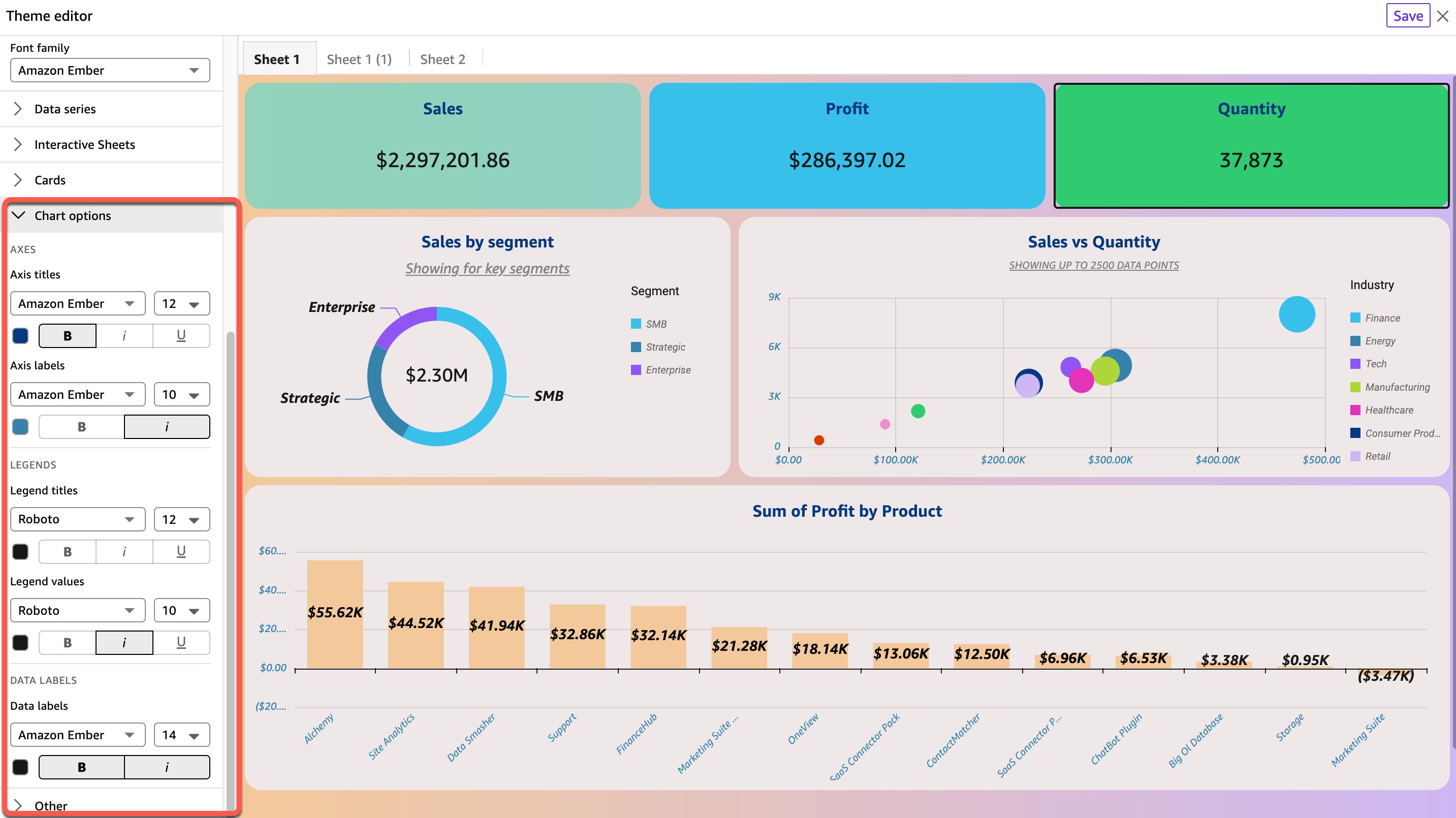The width and height of the screenshot is (1456, 818).
Task: Open Legend titles font Roboto dropdown
Action: 77,519
